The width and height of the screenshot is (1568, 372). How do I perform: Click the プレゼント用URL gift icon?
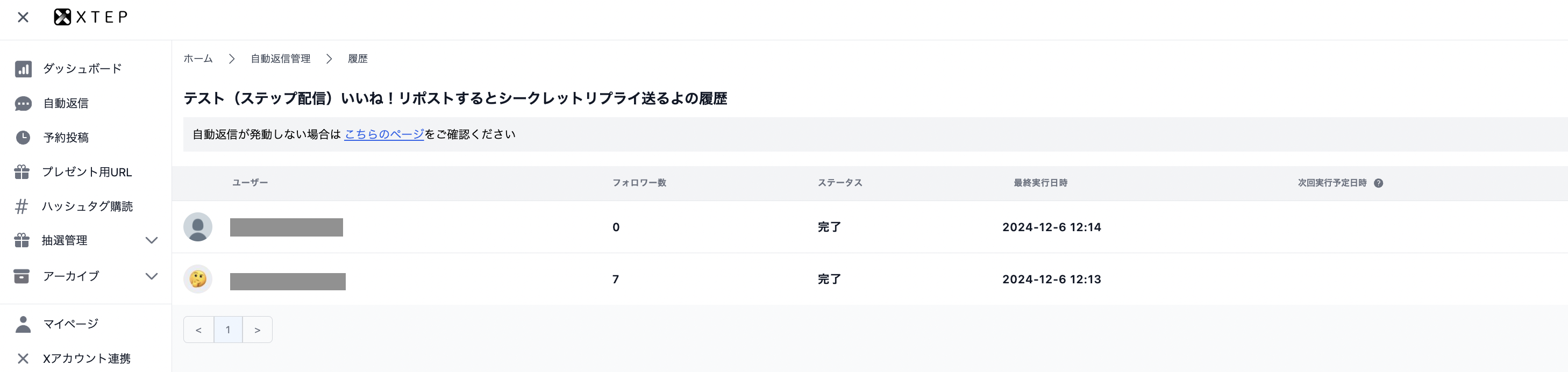[22, 173]
